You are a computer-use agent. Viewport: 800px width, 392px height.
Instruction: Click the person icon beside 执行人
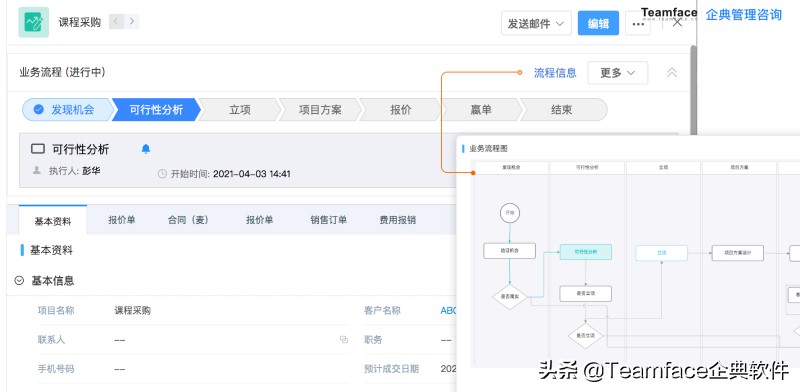coord(36,170)
